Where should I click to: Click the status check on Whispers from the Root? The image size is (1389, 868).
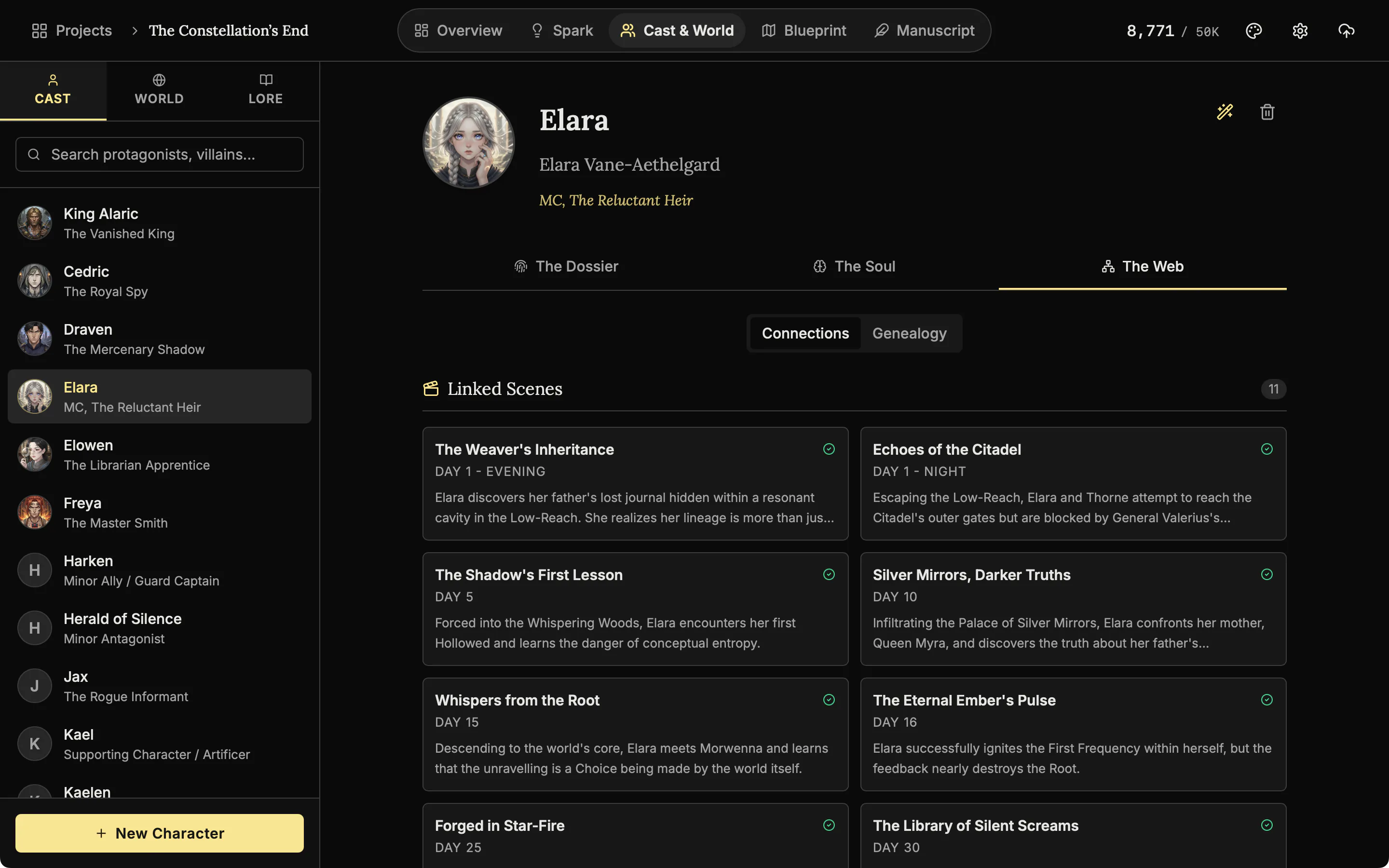(829, 699)
